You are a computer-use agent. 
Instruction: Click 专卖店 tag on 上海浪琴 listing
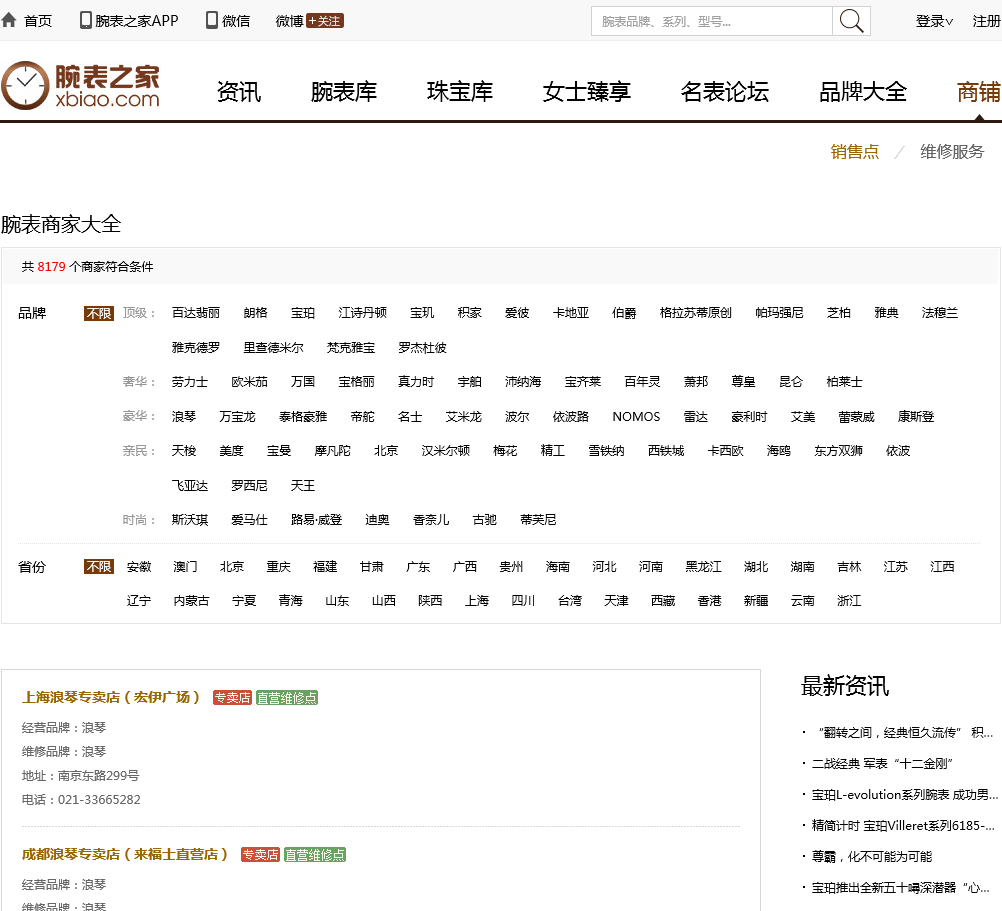(232, 698)
